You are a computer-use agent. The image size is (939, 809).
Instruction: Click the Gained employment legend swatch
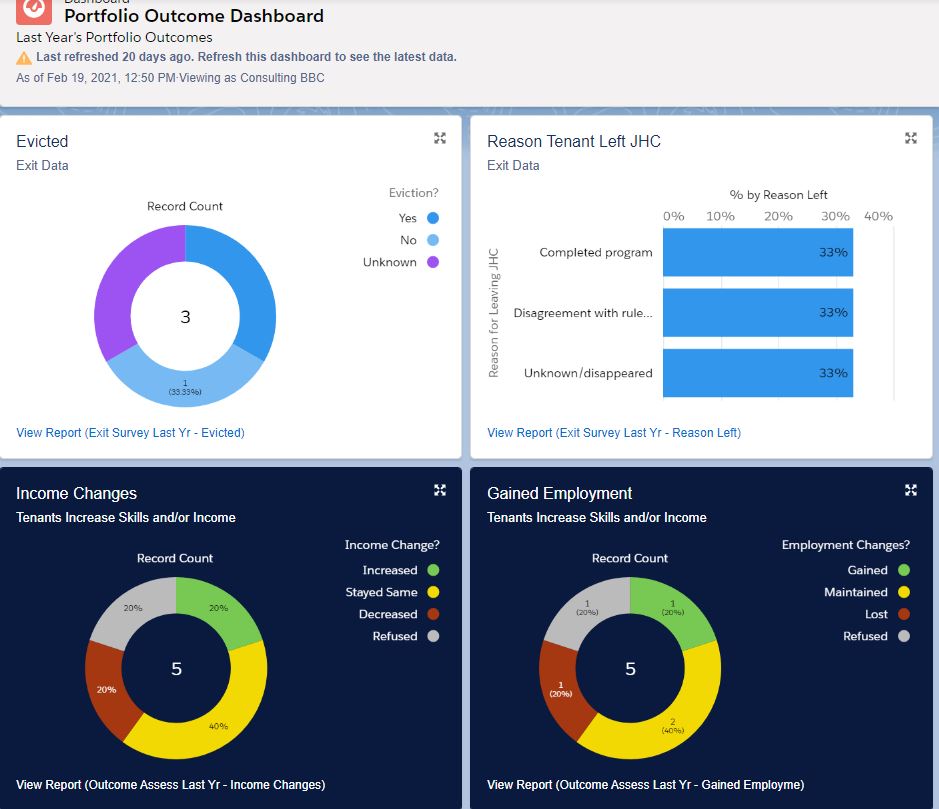click(x=904, y=570)
